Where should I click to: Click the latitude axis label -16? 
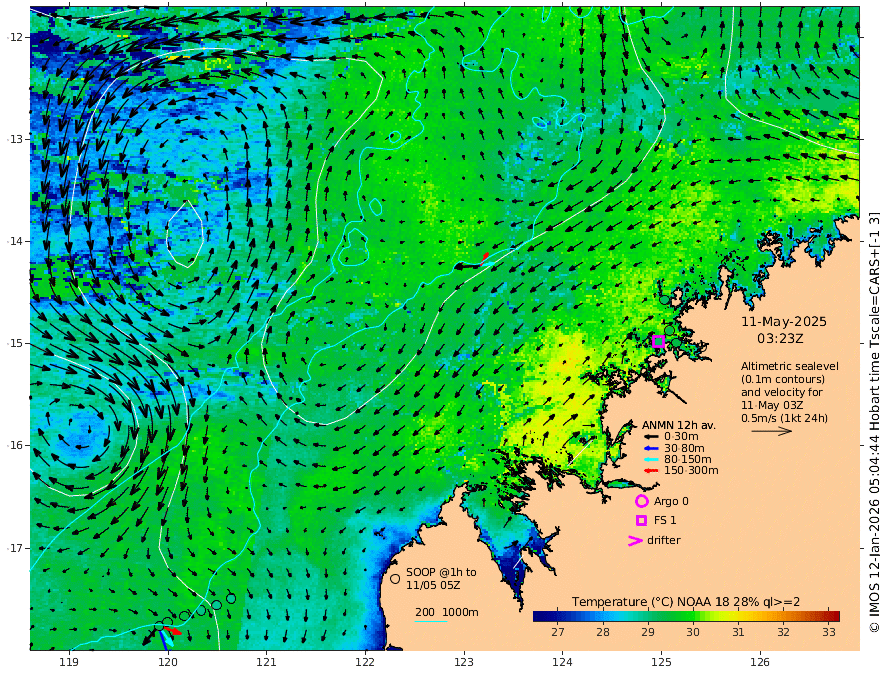pos(16,445)
